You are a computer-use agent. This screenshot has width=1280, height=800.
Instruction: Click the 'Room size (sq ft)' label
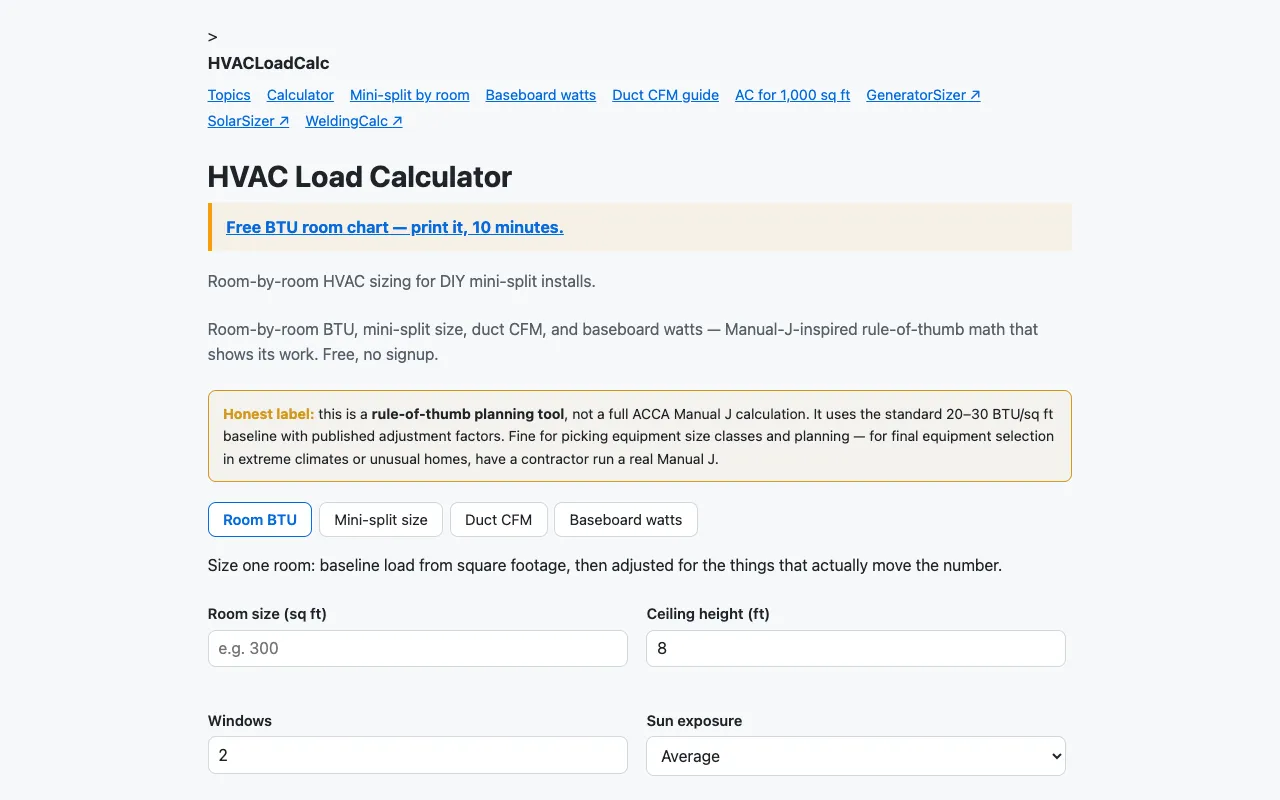pos(267,614)
